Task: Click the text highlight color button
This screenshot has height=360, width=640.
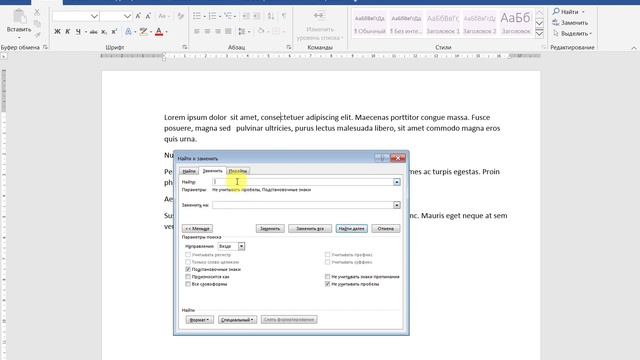Action: pyautogui.click(x=143, y=31)
